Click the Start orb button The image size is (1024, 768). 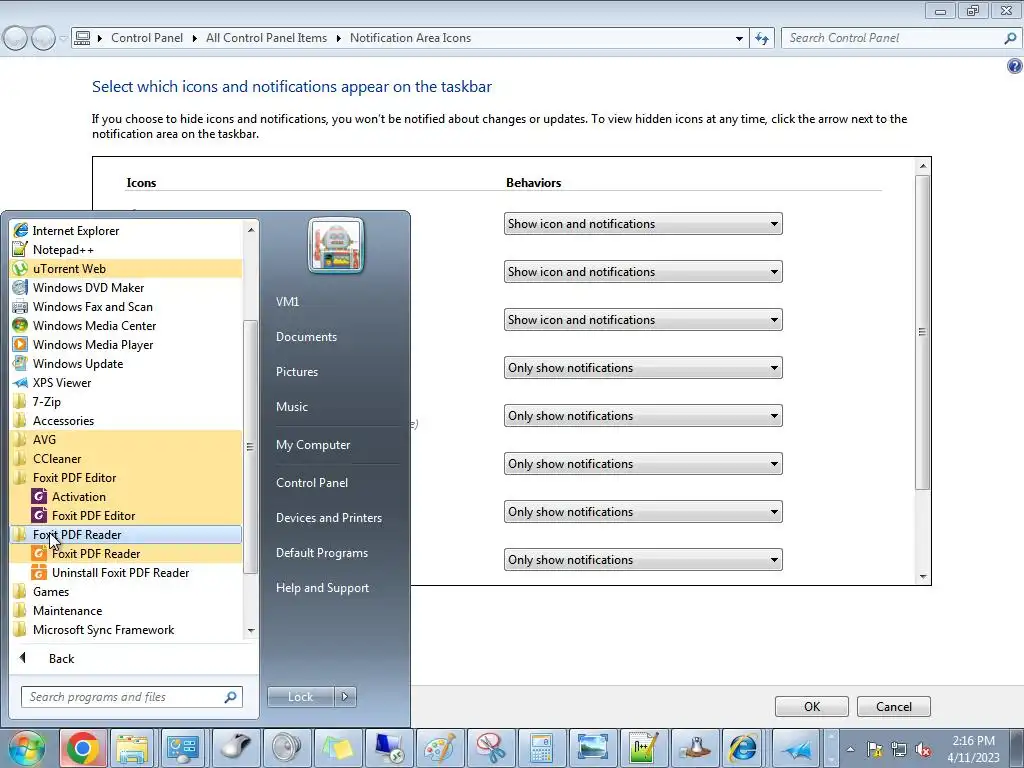26,748
